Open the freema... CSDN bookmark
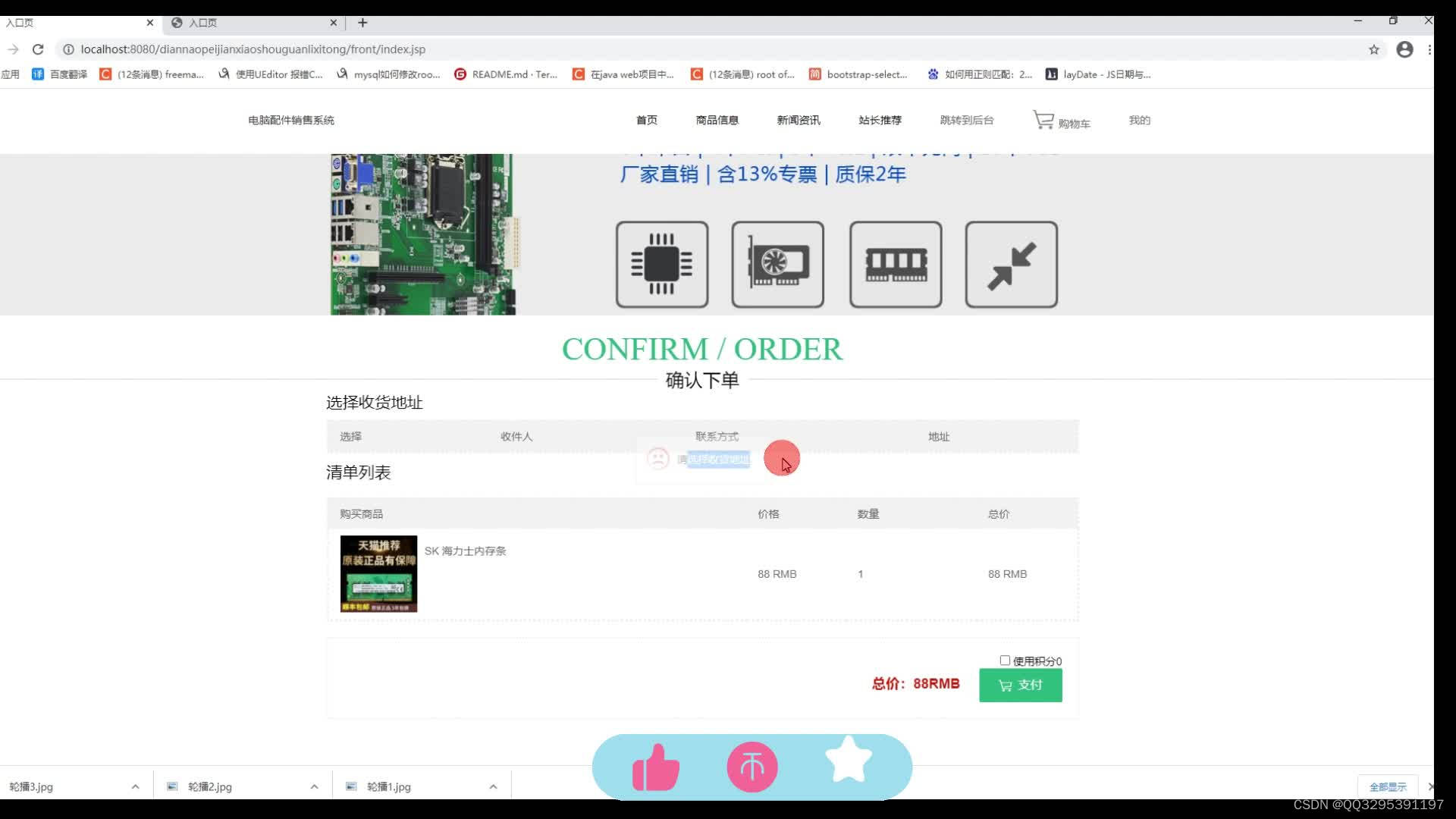1456x819 pixels. 152,74
